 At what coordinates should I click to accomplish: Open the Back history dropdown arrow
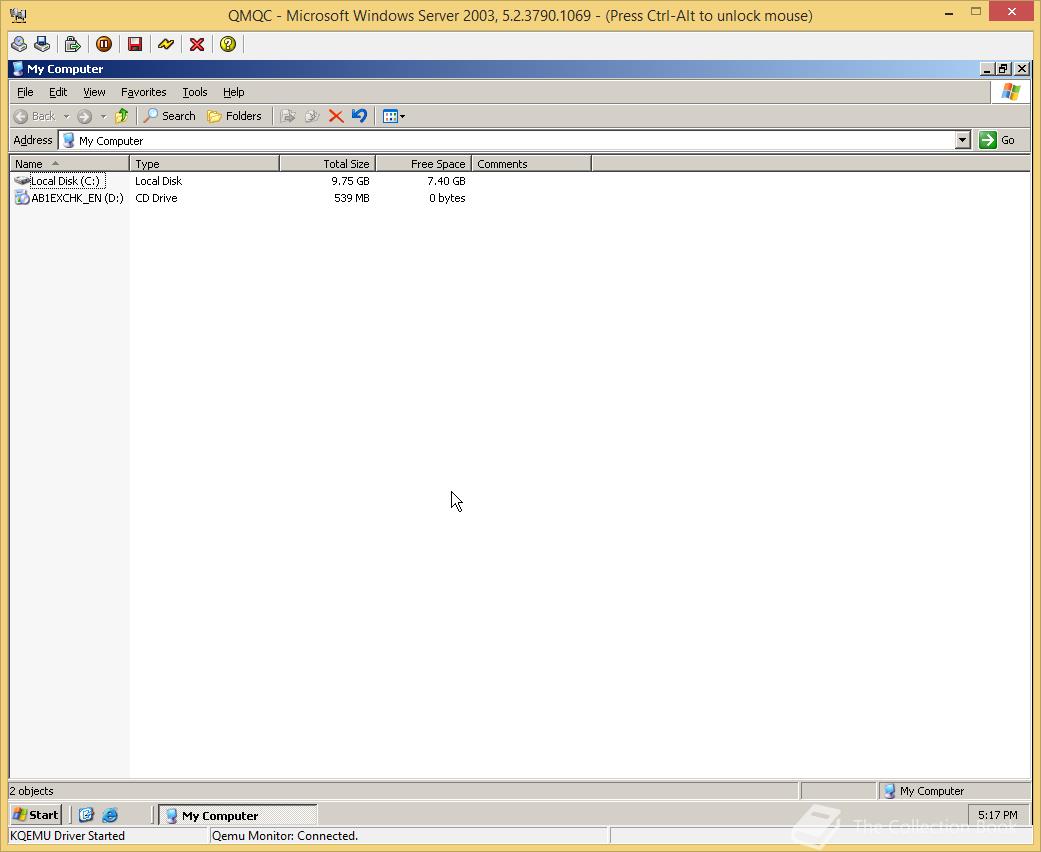pyautogui.click(x=66, y=116)
